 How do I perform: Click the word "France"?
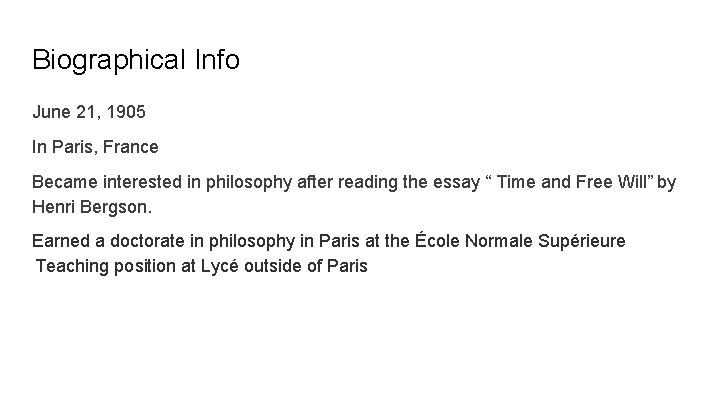tap(133, 147)
